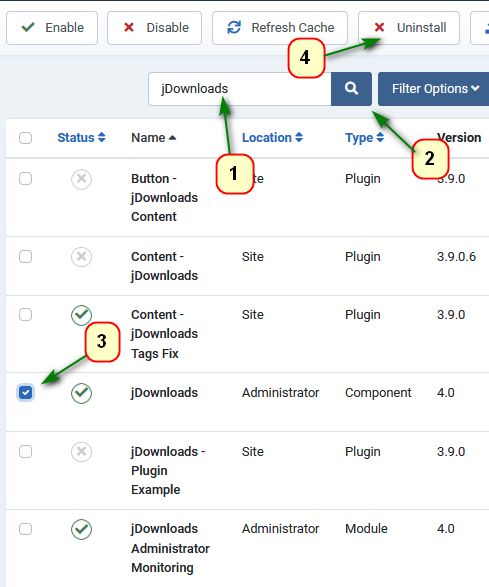The image size is (489, 587).
Task: Uncheck the jDownloads component checkbox
Action: coord(25,393)
